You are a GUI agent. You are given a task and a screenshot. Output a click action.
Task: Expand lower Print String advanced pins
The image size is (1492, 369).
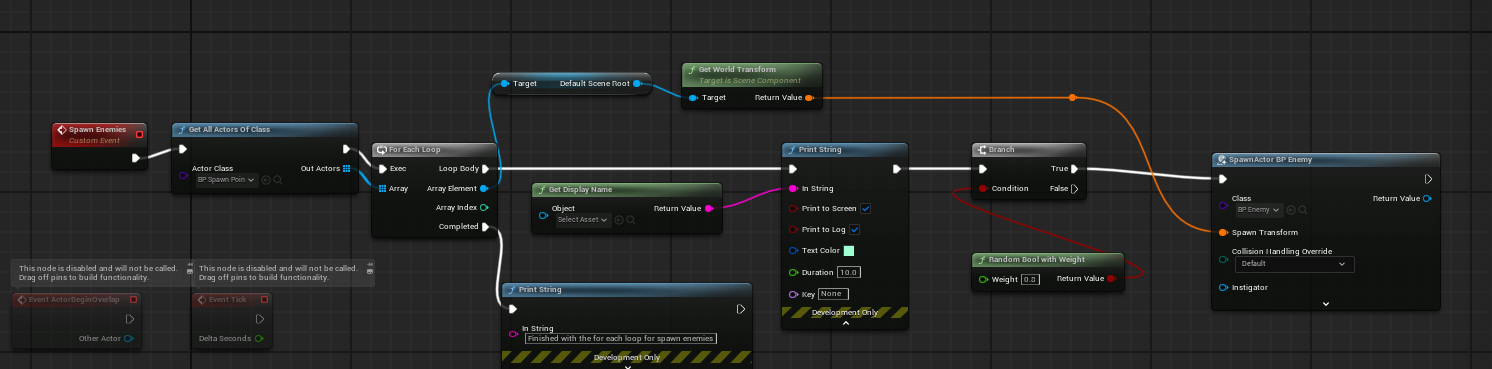click(627, 366)
